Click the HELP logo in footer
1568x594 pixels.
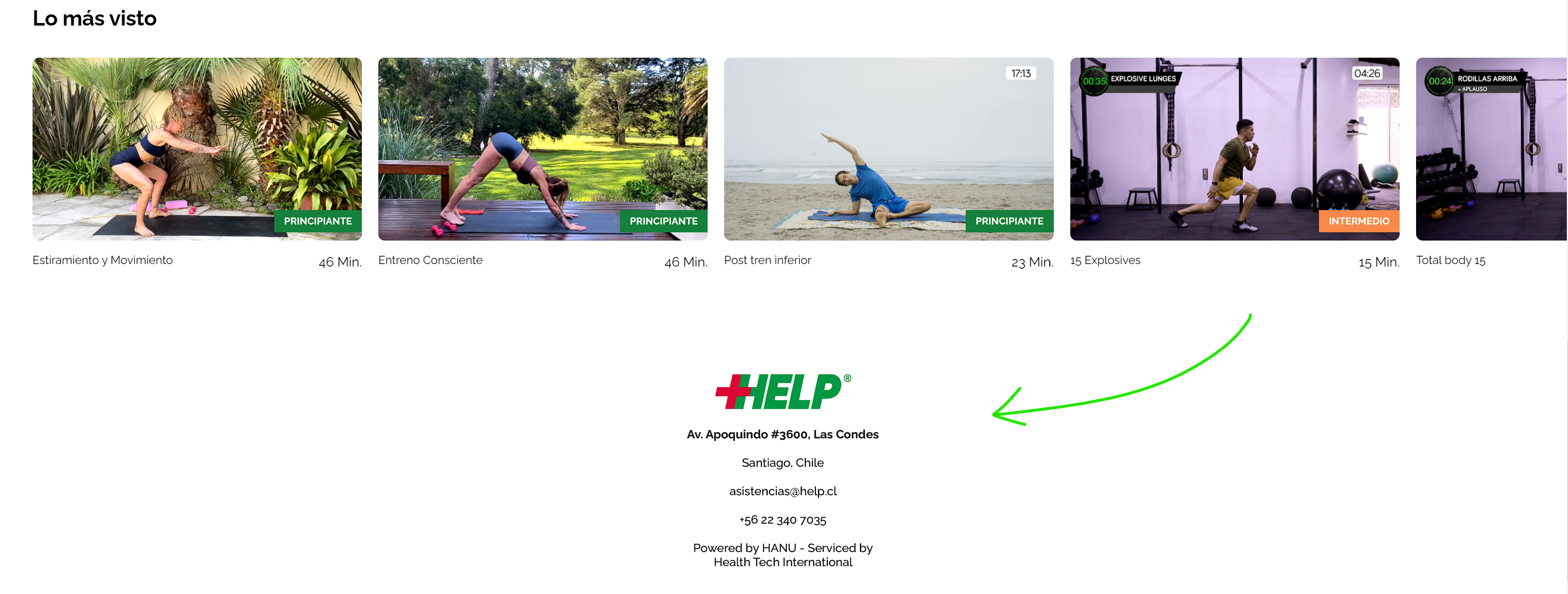click(783, 391)
